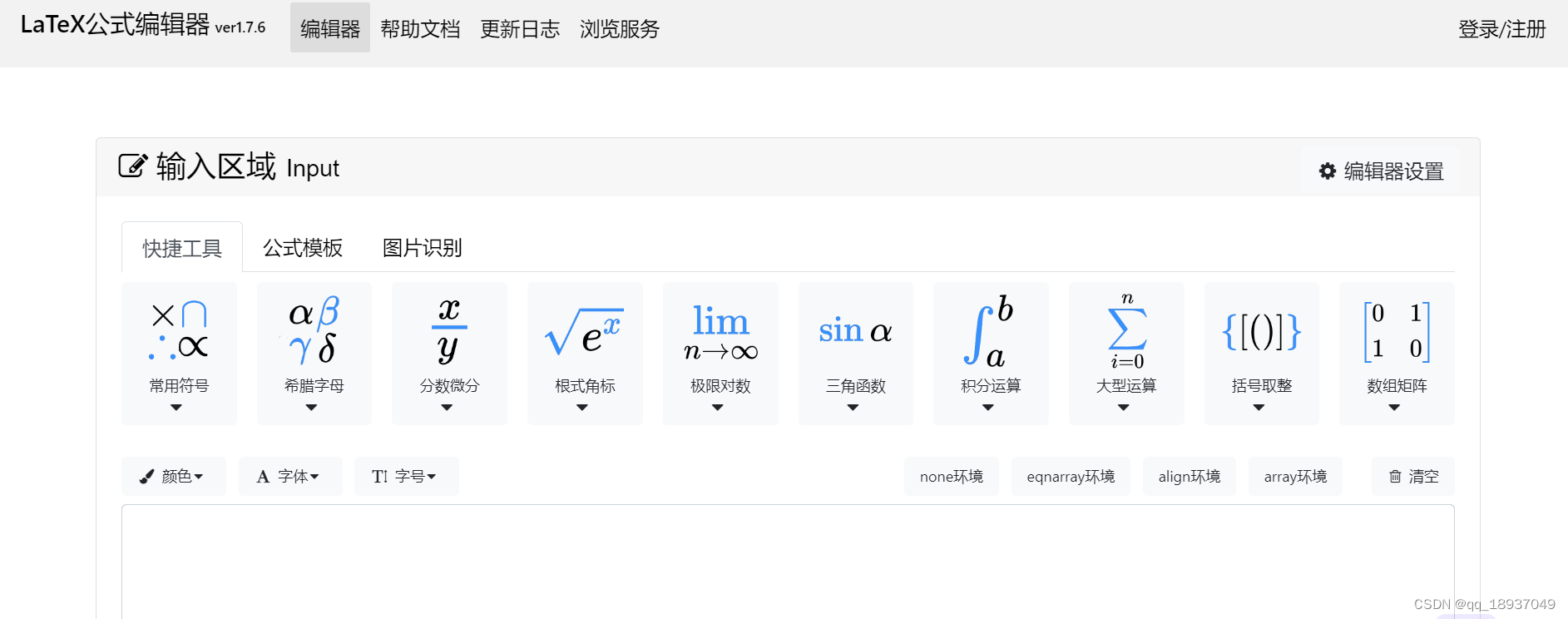Open the 字体 font dropdown
Screen dimensions: 1568x619
(290, 477)
